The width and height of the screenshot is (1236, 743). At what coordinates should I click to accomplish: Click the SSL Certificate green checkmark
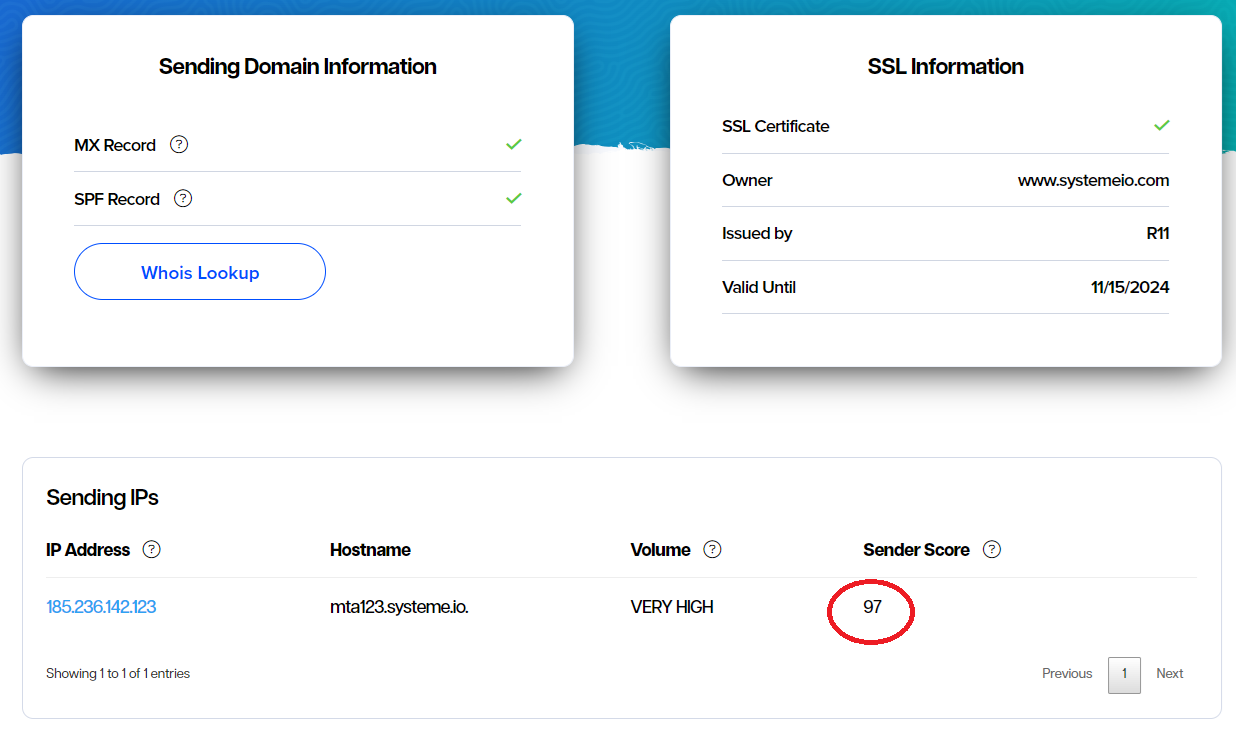tap(1161, 125)
